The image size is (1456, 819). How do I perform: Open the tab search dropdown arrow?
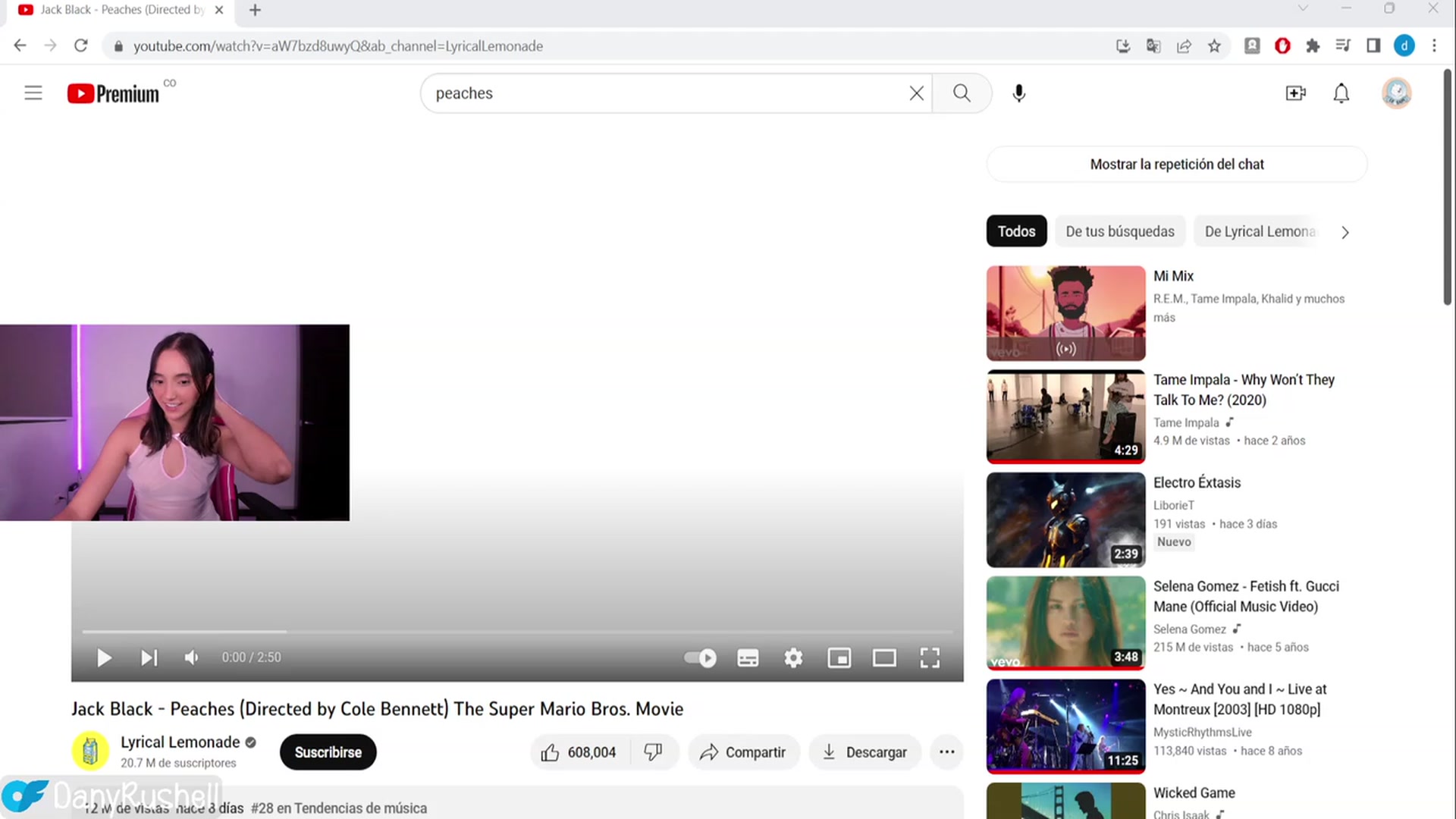coord(1303,8)
